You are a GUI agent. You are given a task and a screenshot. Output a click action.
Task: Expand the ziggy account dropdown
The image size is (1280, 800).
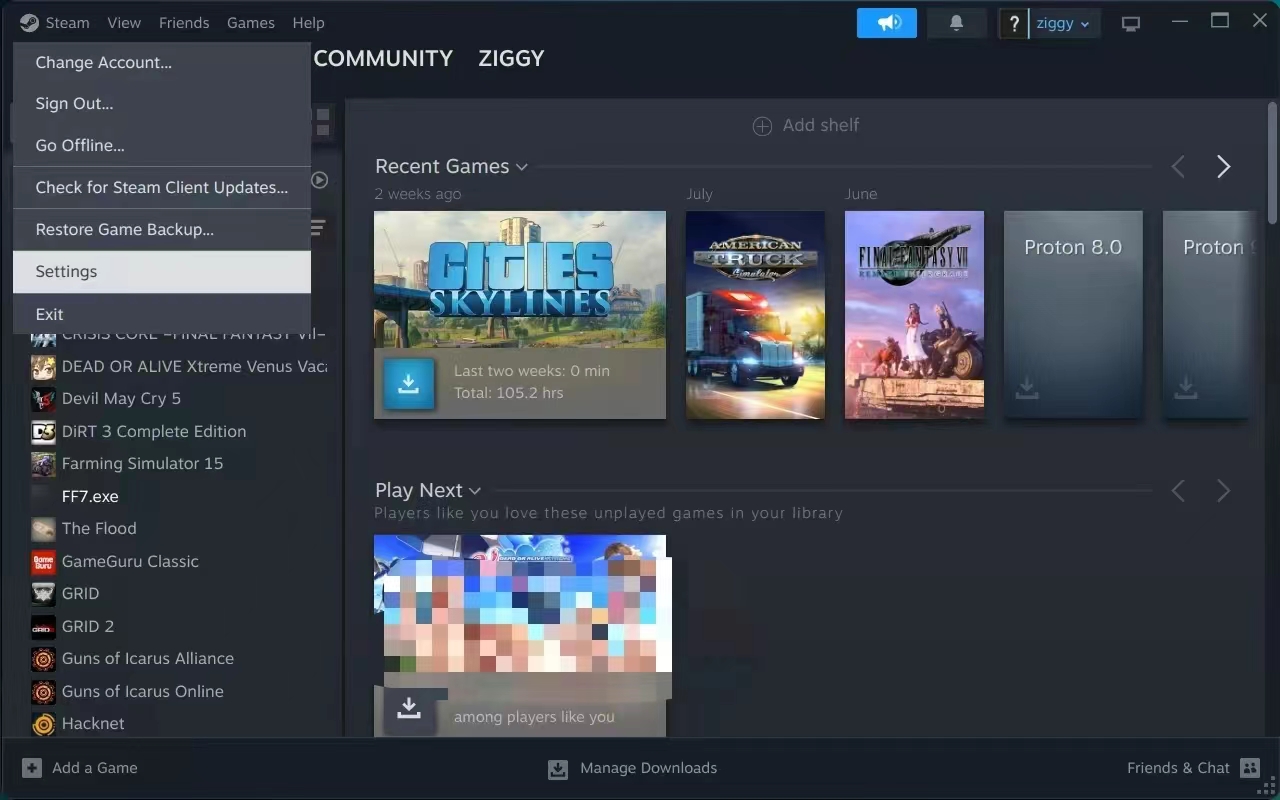coord(1065,23)
